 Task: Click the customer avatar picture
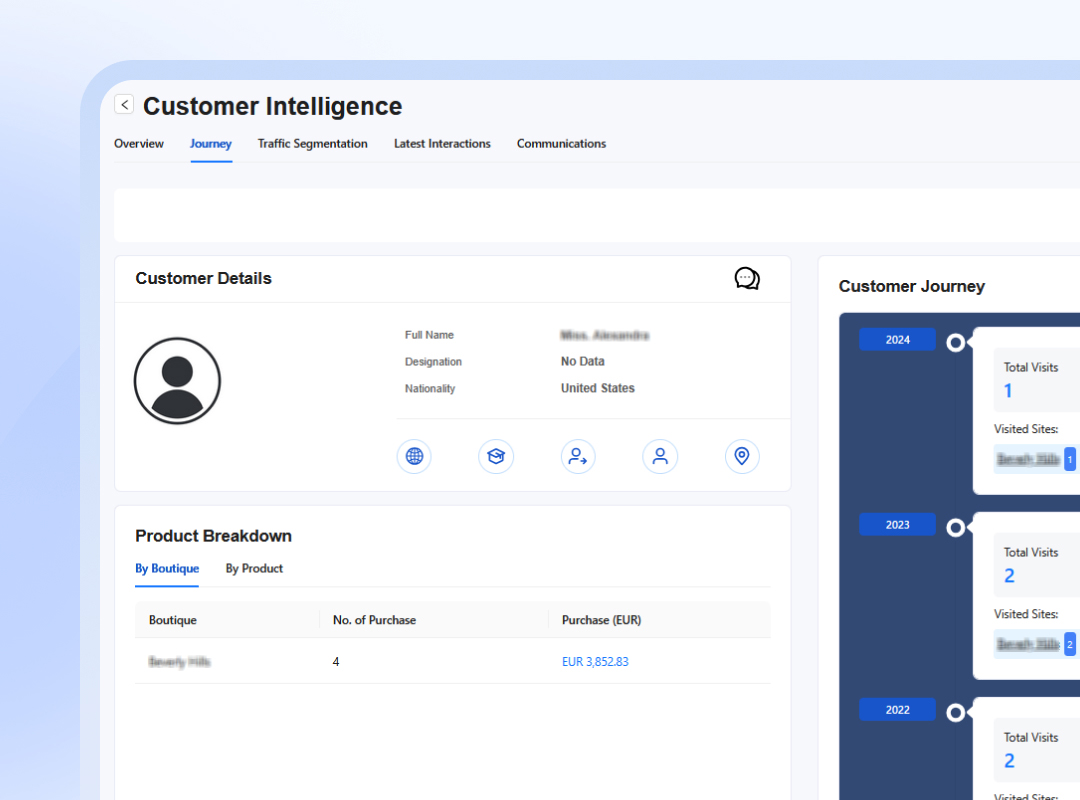tap(177, 380)
